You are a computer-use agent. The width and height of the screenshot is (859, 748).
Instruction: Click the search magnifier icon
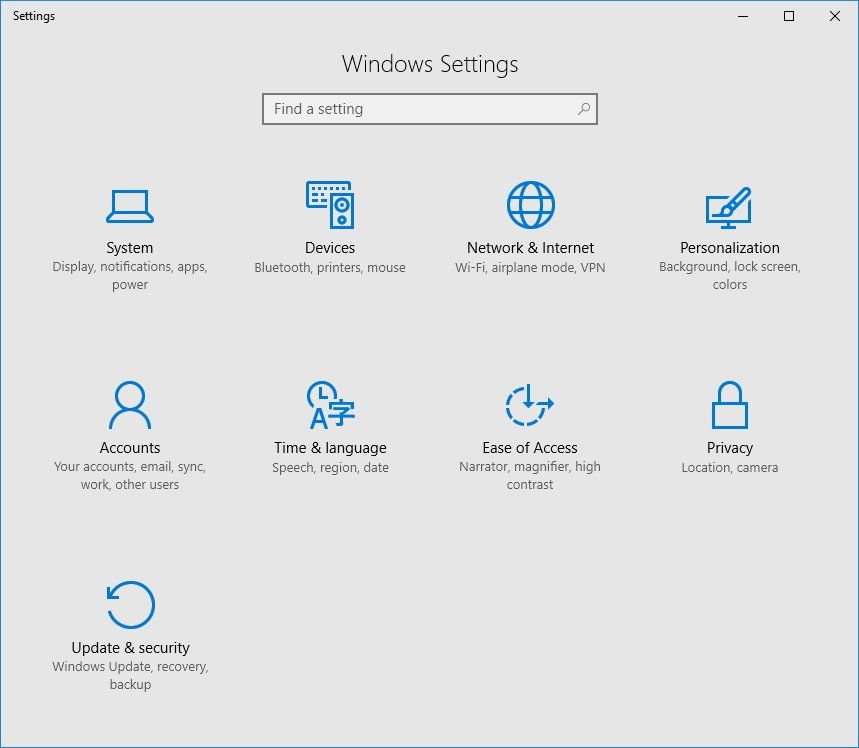pyautogui.click(x=583, y=108)
